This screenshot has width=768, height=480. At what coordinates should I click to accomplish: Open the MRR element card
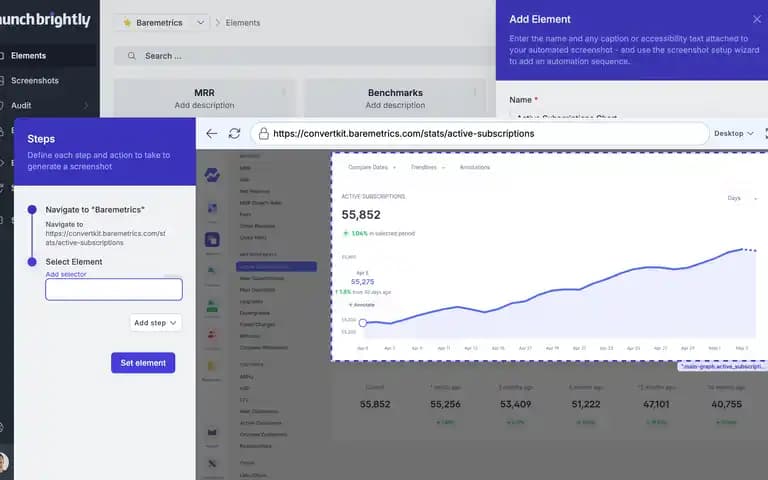pyautogui.click(x=204, y=98)
